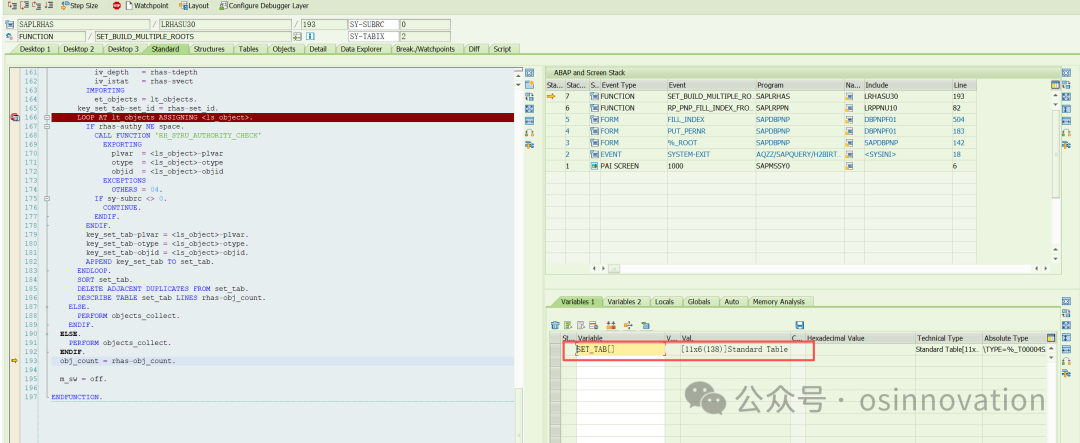1080x443 pixels.
Task: Collapse the LOOP block at line 166
Action: point(47,118)
